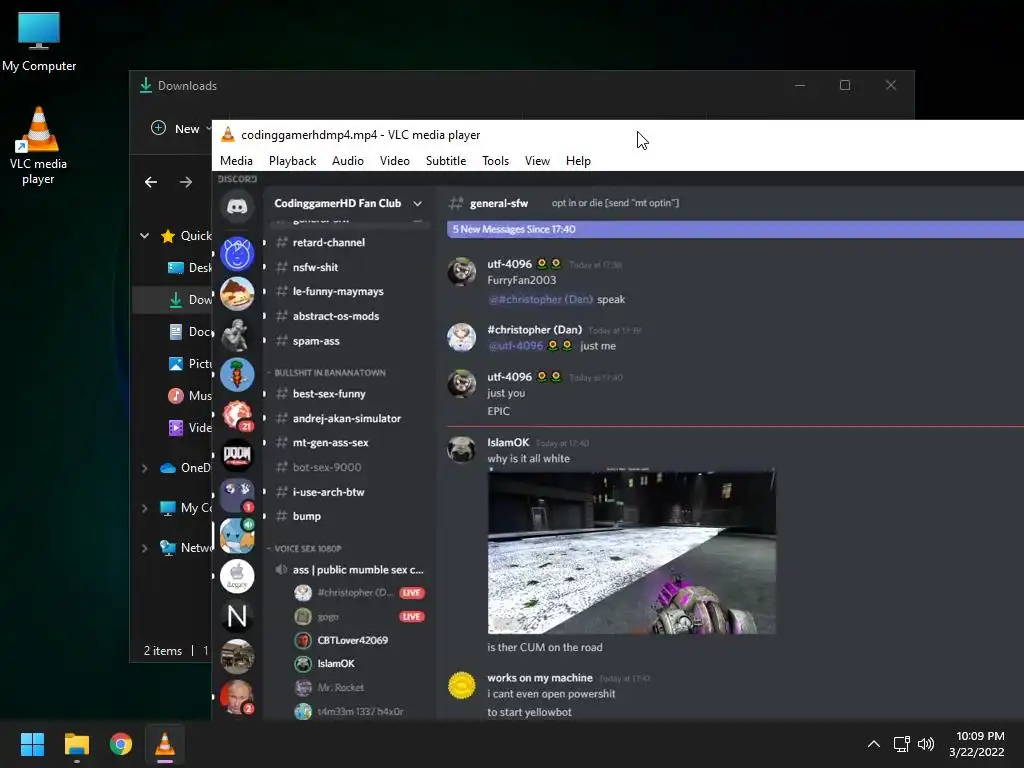The width and height of the screenshot is (1024, 768).
Task: Open the taskbar clock and date
Action: pos(978,744)
